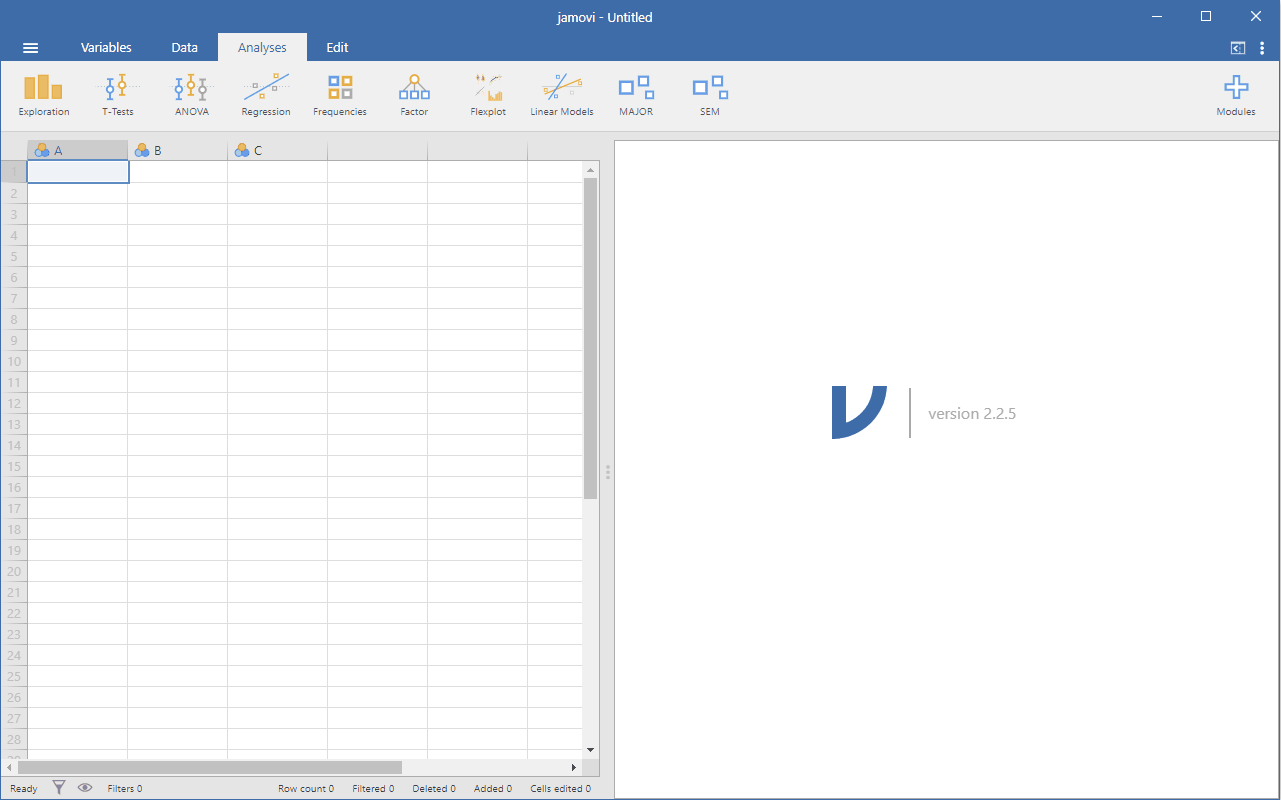Image resolution: width=1281 pixels, height=800 pixels.
Task: Click the filter funnel icon in status bar
Action: click(59, 788)
